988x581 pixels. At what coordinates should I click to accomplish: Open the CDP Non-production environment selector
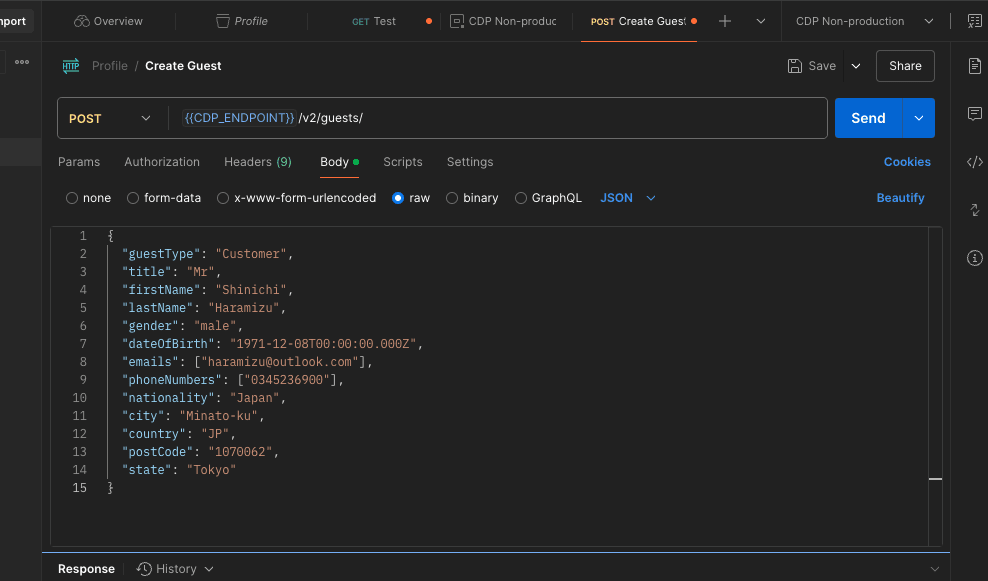[865, 21]
